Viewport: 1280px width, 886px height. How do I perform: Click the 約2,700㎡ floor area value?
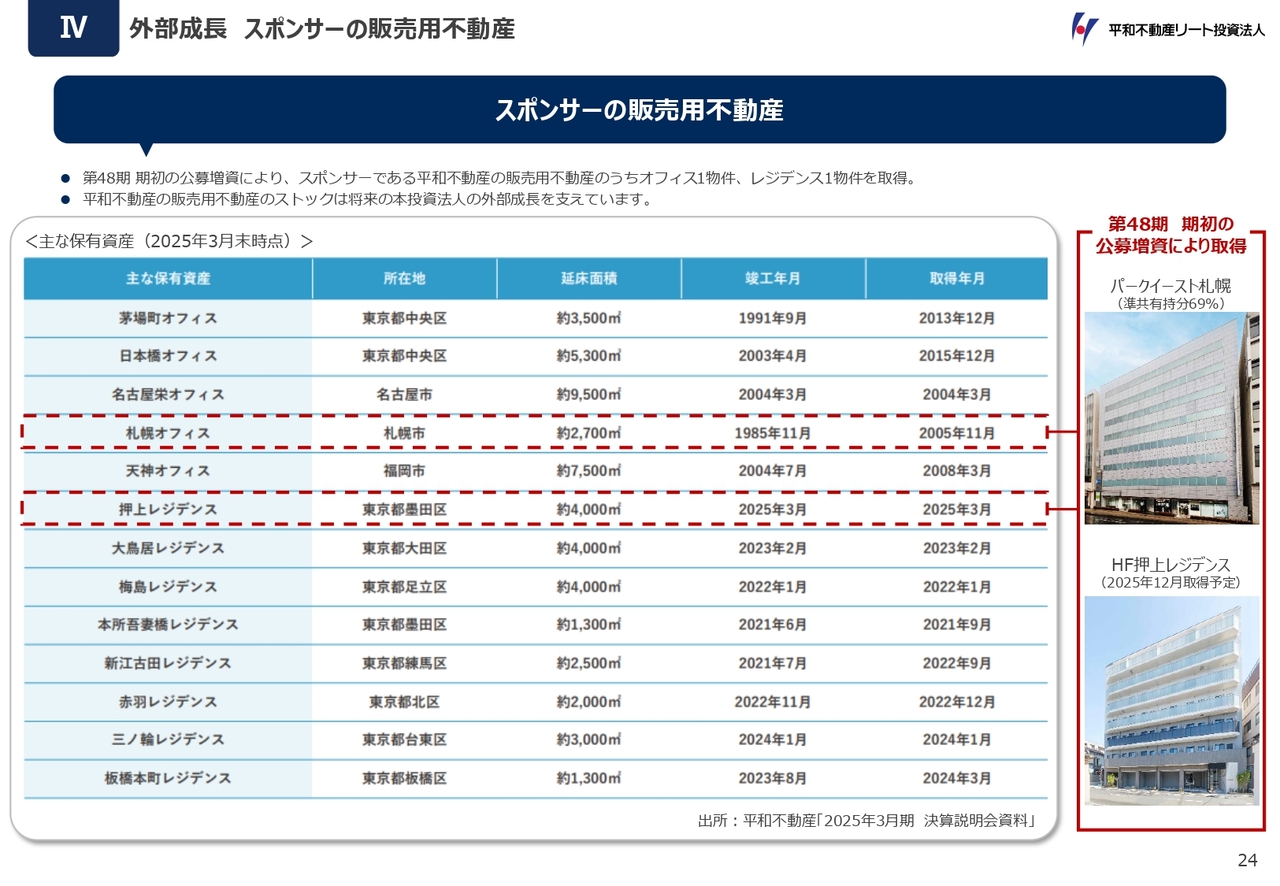tap(589, 433)
